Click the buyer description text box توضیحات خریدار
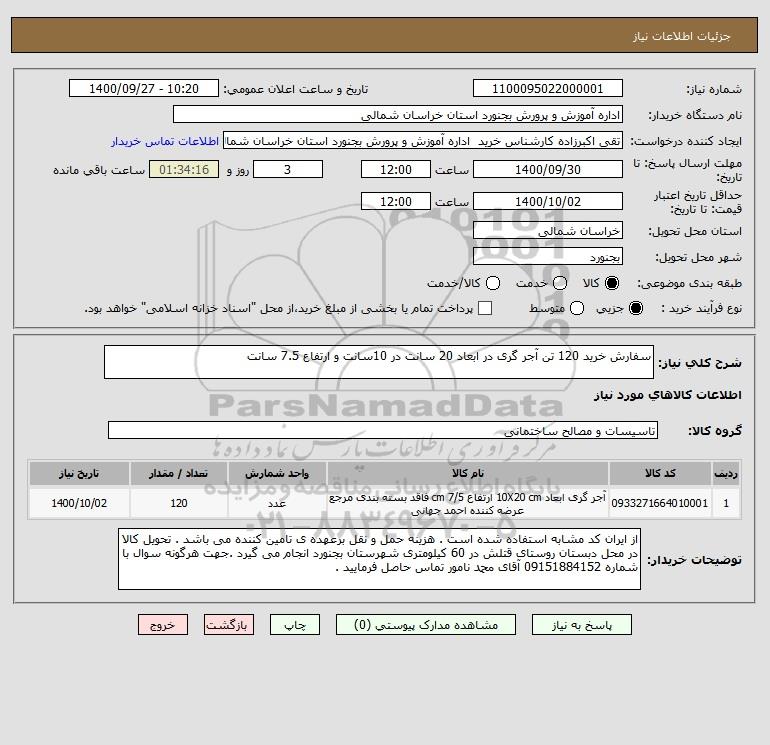The height and width of the screenshot is (745, 770). coord(379,559)
